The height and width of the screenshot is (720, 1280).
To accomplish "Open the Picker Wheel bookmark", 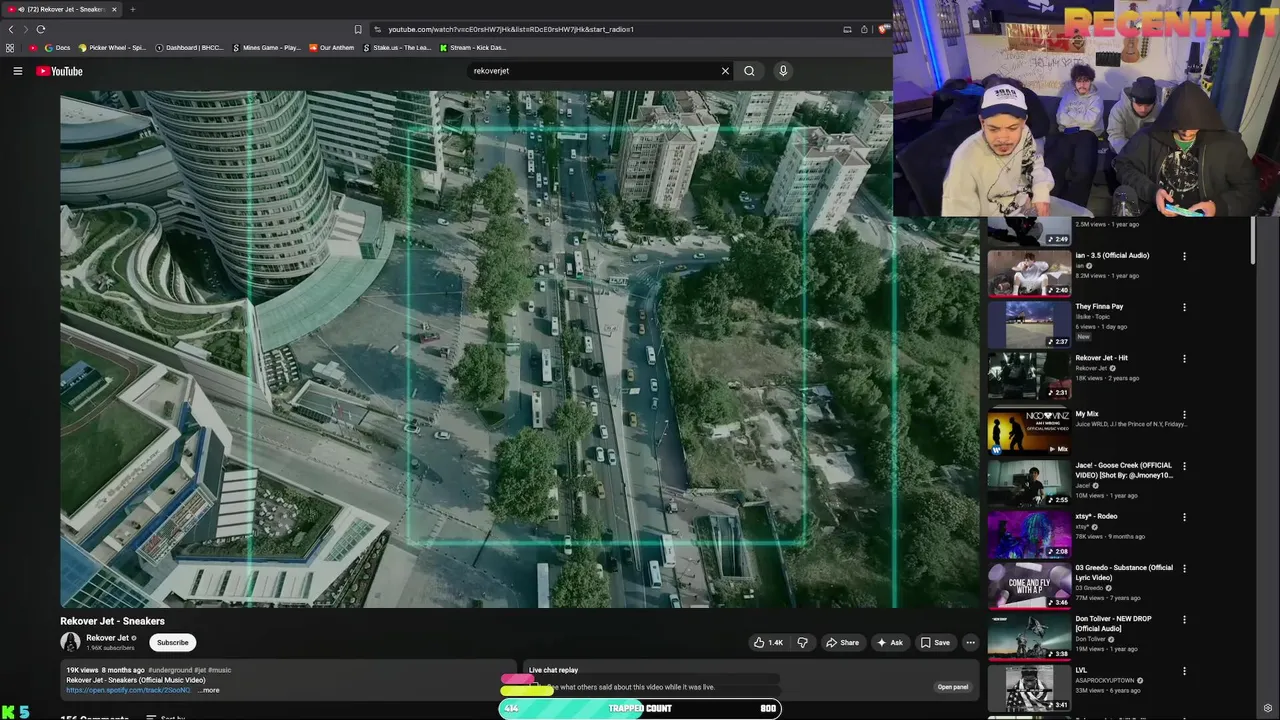I will pos(112,48).
